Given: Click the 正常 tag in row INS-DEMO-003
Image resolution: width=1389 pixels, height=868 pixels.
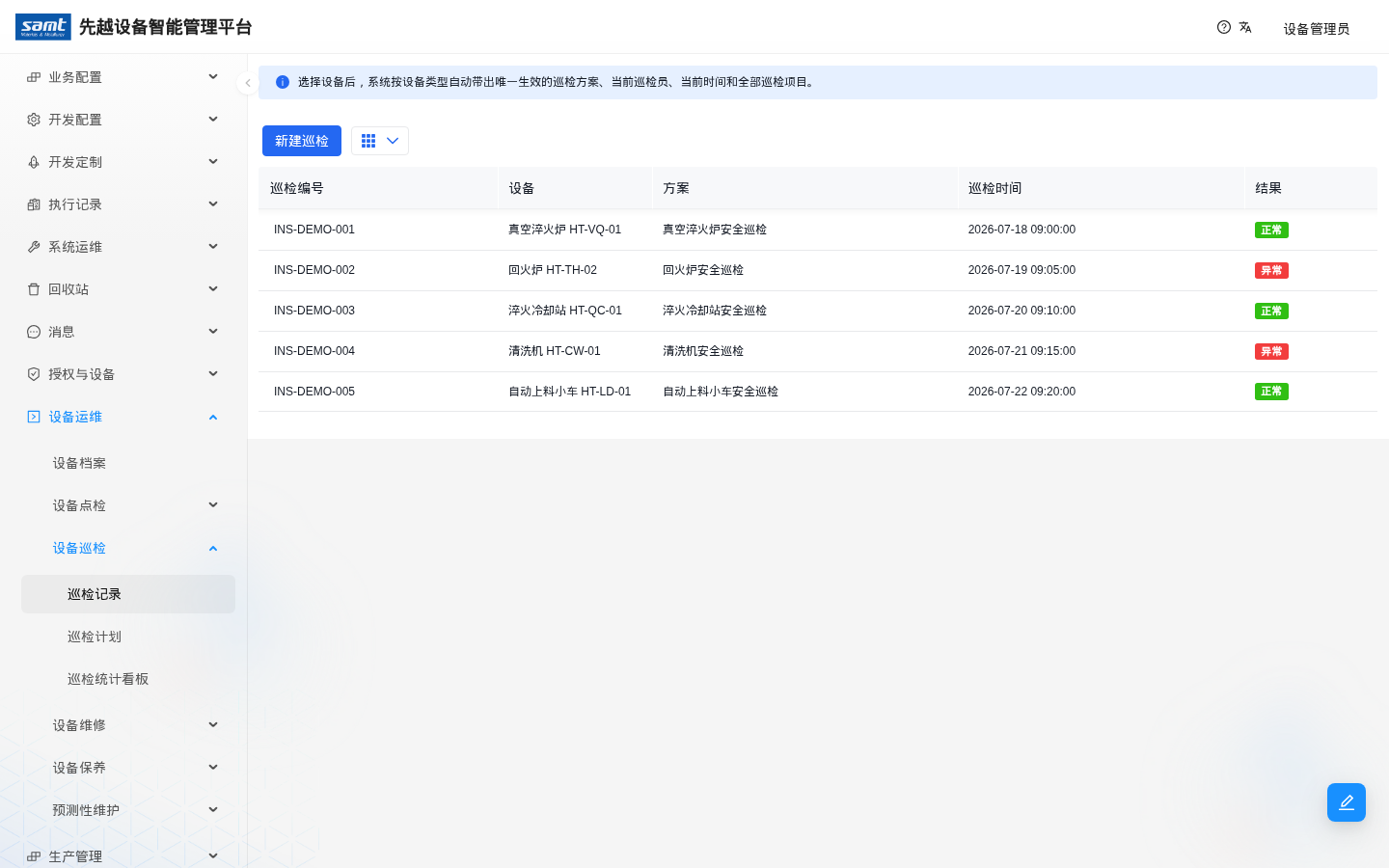Looking at the screenshot, I should pyautogui.click(x=1271, y=311).
